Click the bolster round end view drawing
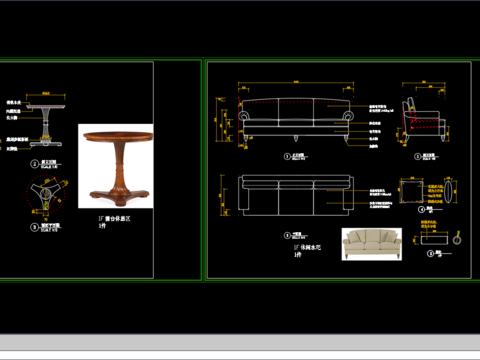 tap(457, 240)
